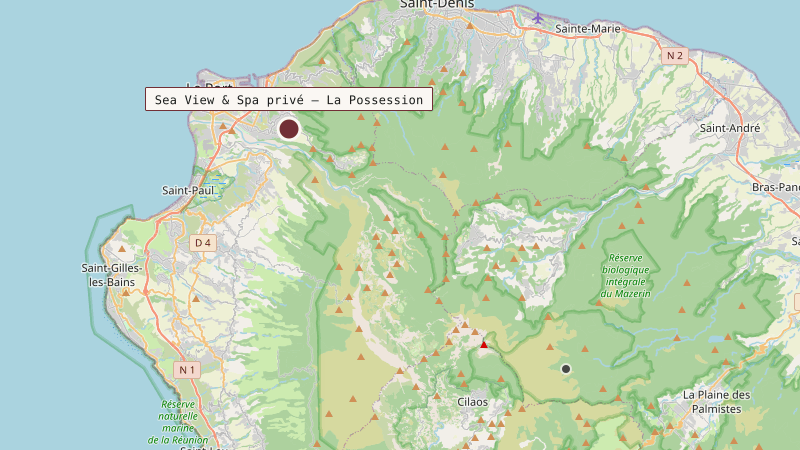Viewport: 800px width, 450px height.
Task: Click the dark red location marker near La Possession
Action: tap(289, 129)
